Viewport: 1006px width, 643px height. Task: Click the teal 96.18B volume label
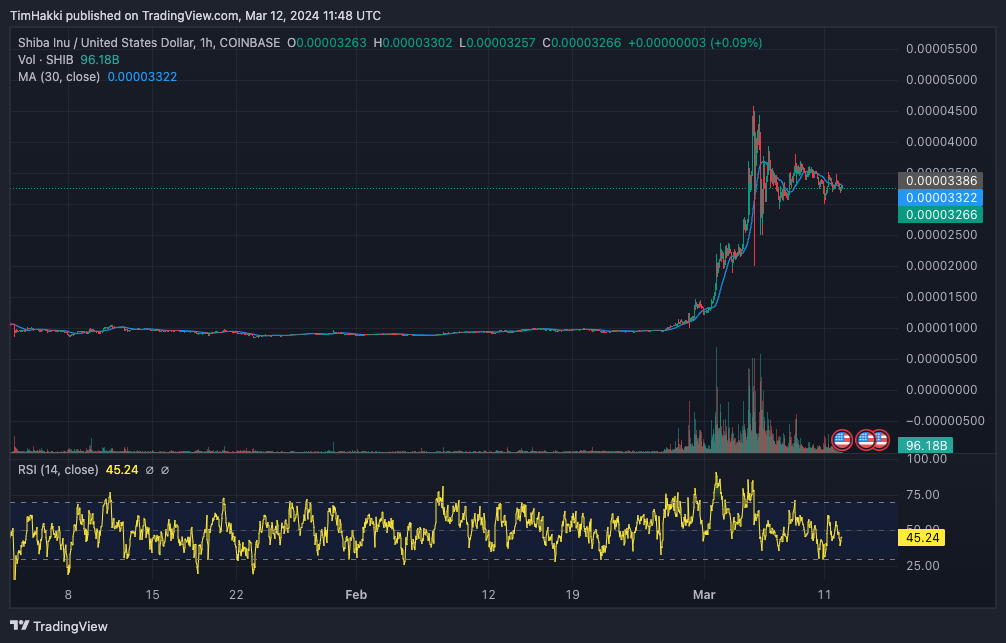click(926, 445)
